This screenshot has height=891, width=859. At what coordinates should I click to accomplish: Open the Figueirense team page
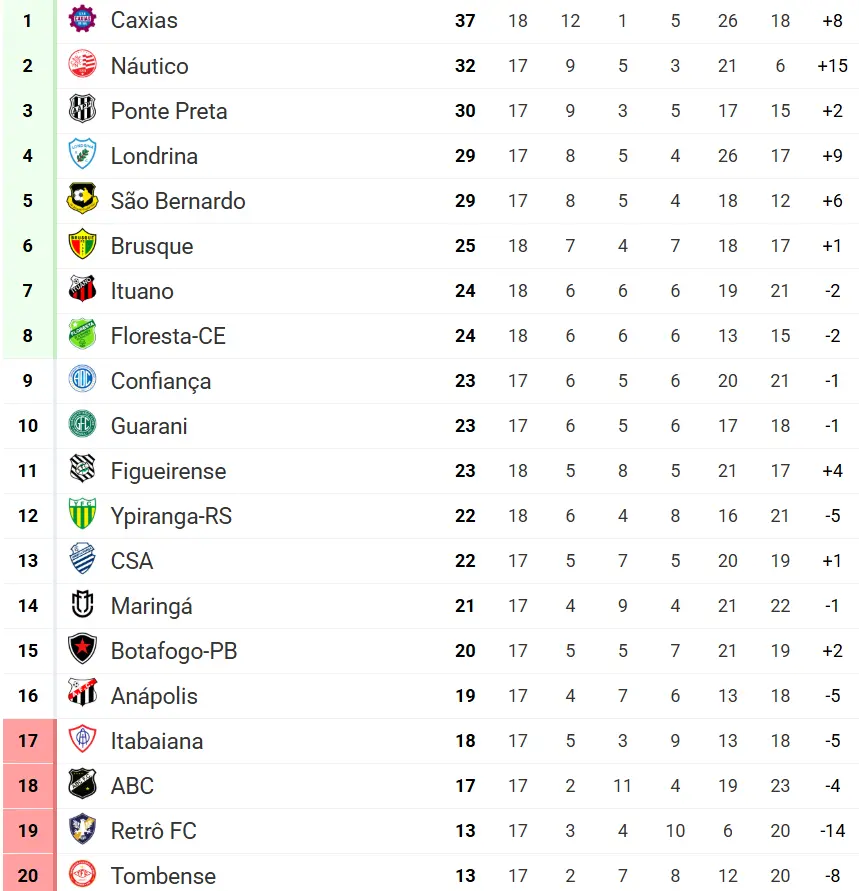[168, 471]
